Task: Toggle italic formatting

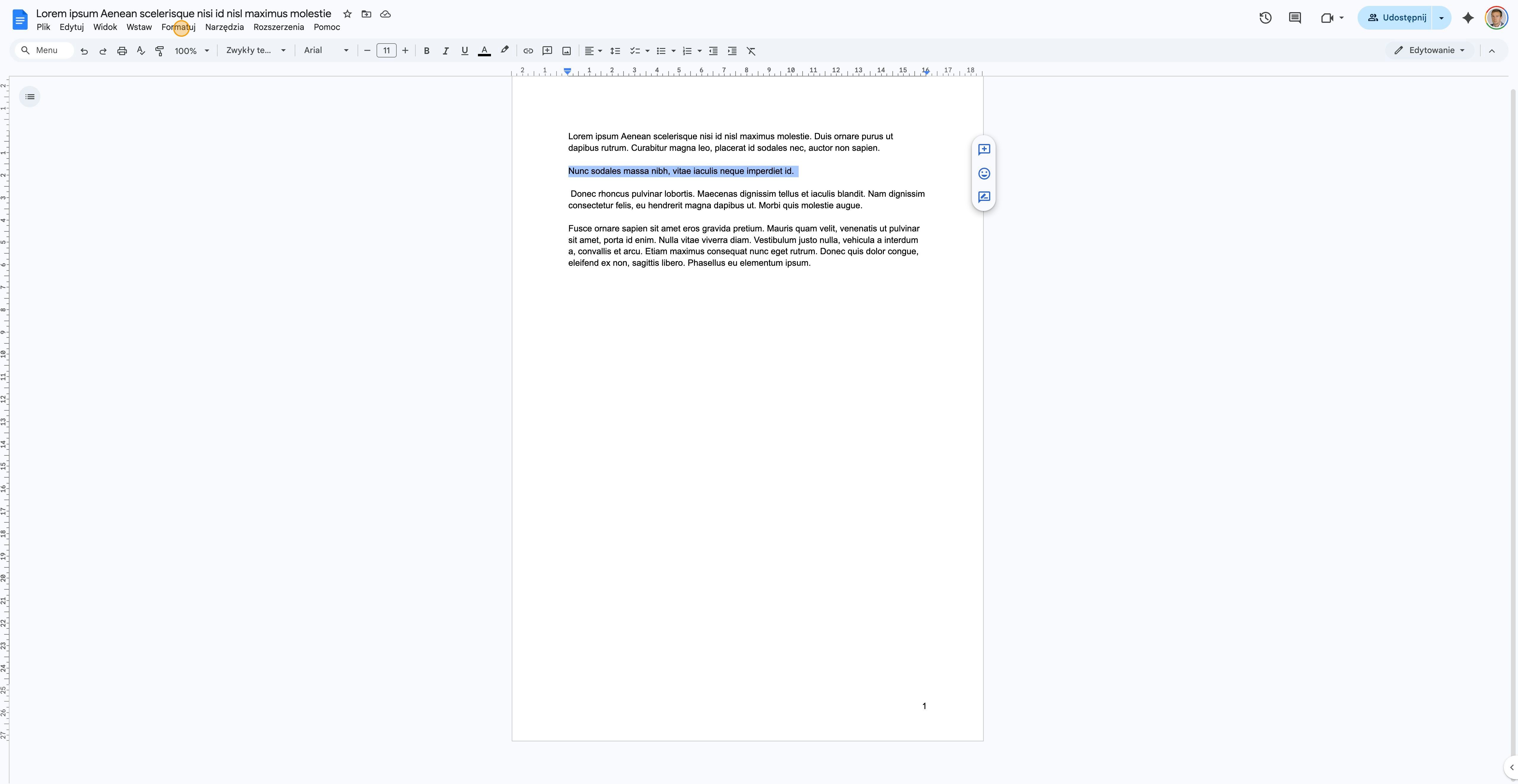Action: pyautogui.click(x=446, y=51)
